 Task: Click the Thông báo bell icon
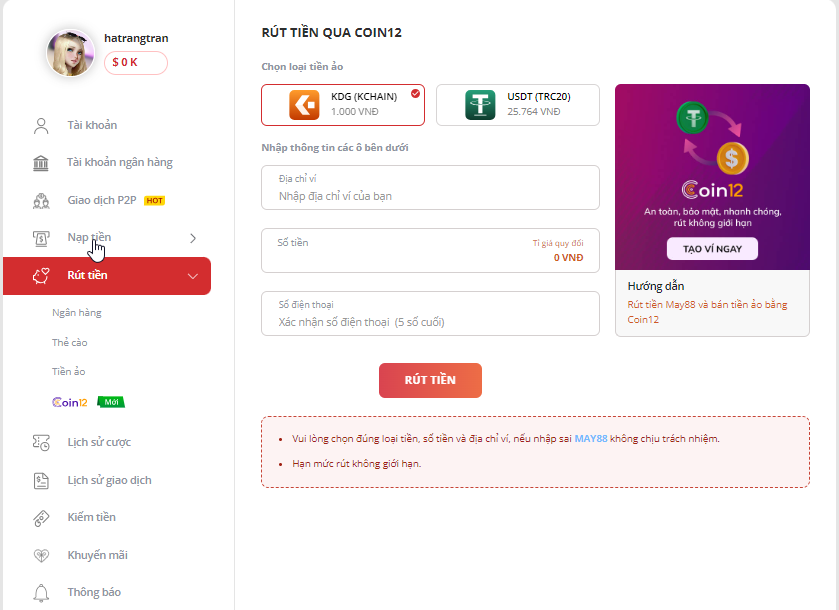[41, 592]
